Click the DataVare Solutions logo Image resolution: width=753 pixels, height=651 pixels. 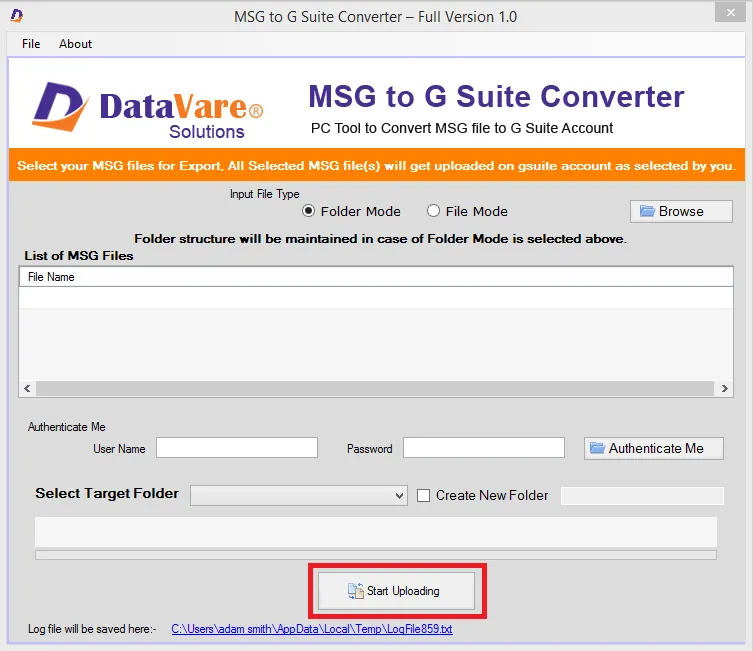click(147, 110)
